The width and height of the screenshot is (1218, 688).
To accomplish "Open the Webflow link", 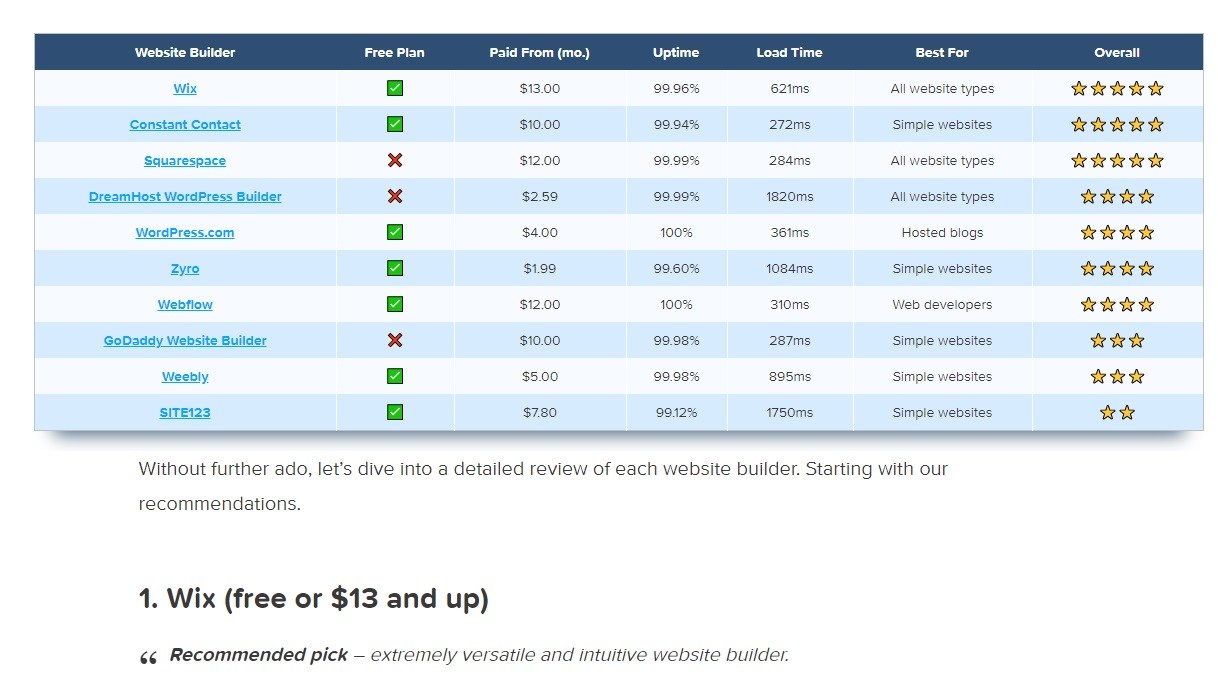I will 185,305.
